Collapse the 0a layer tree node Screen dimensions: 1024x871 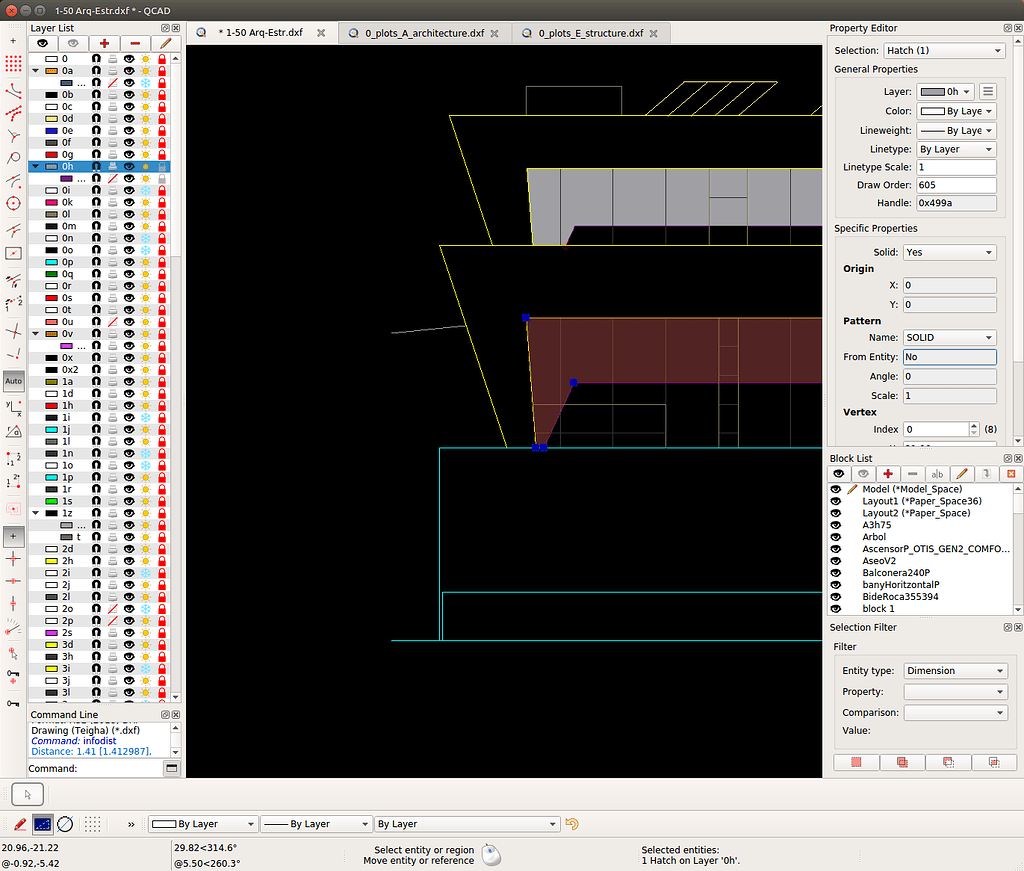pos(35,71)
